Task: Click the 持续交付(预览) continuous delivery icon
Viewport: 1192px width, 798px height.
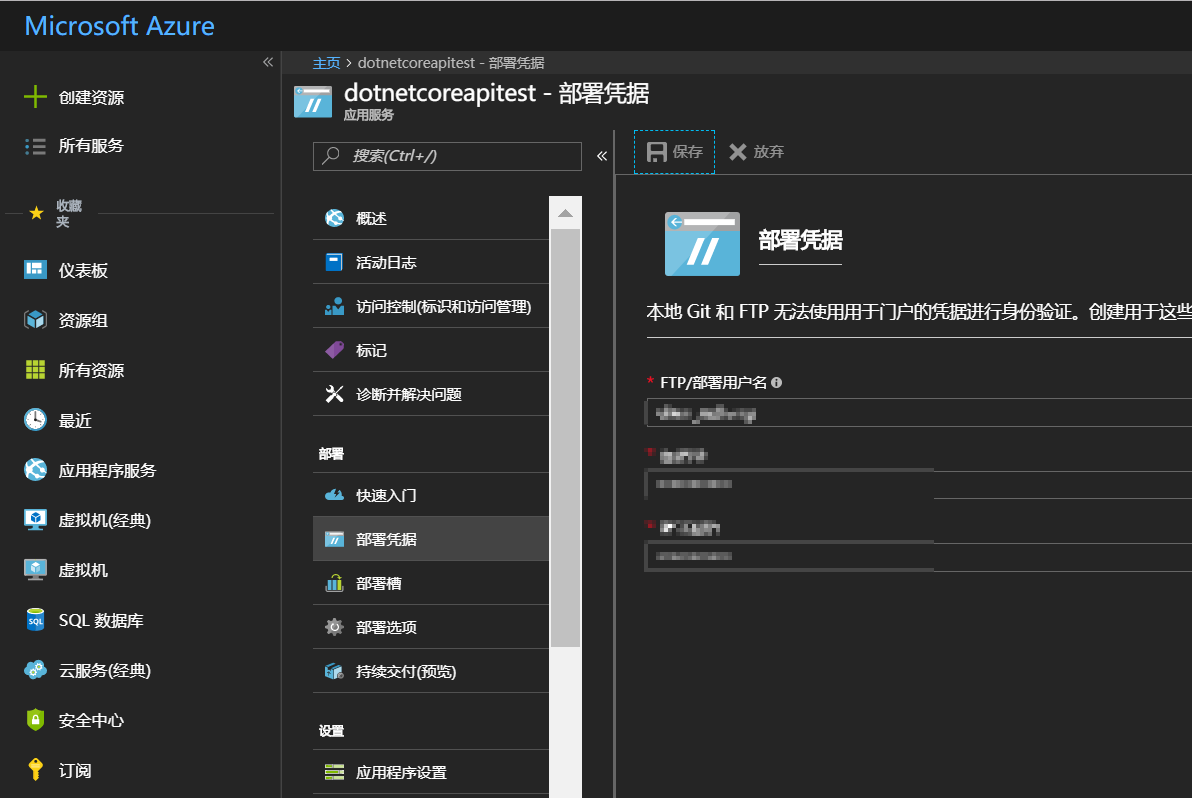Action: 334,671
